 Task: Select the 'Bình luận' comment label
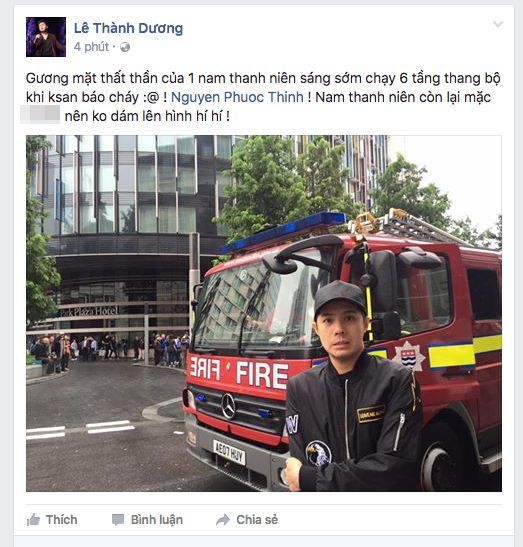pyautogui.click(x=157, y=520)
